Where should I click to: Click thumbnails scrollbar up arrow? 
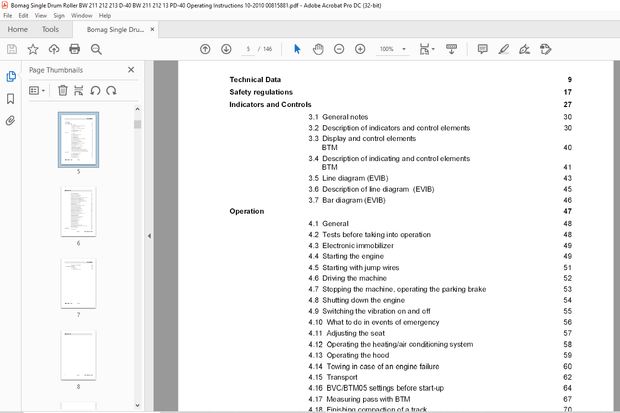click(x=137, y=109)
